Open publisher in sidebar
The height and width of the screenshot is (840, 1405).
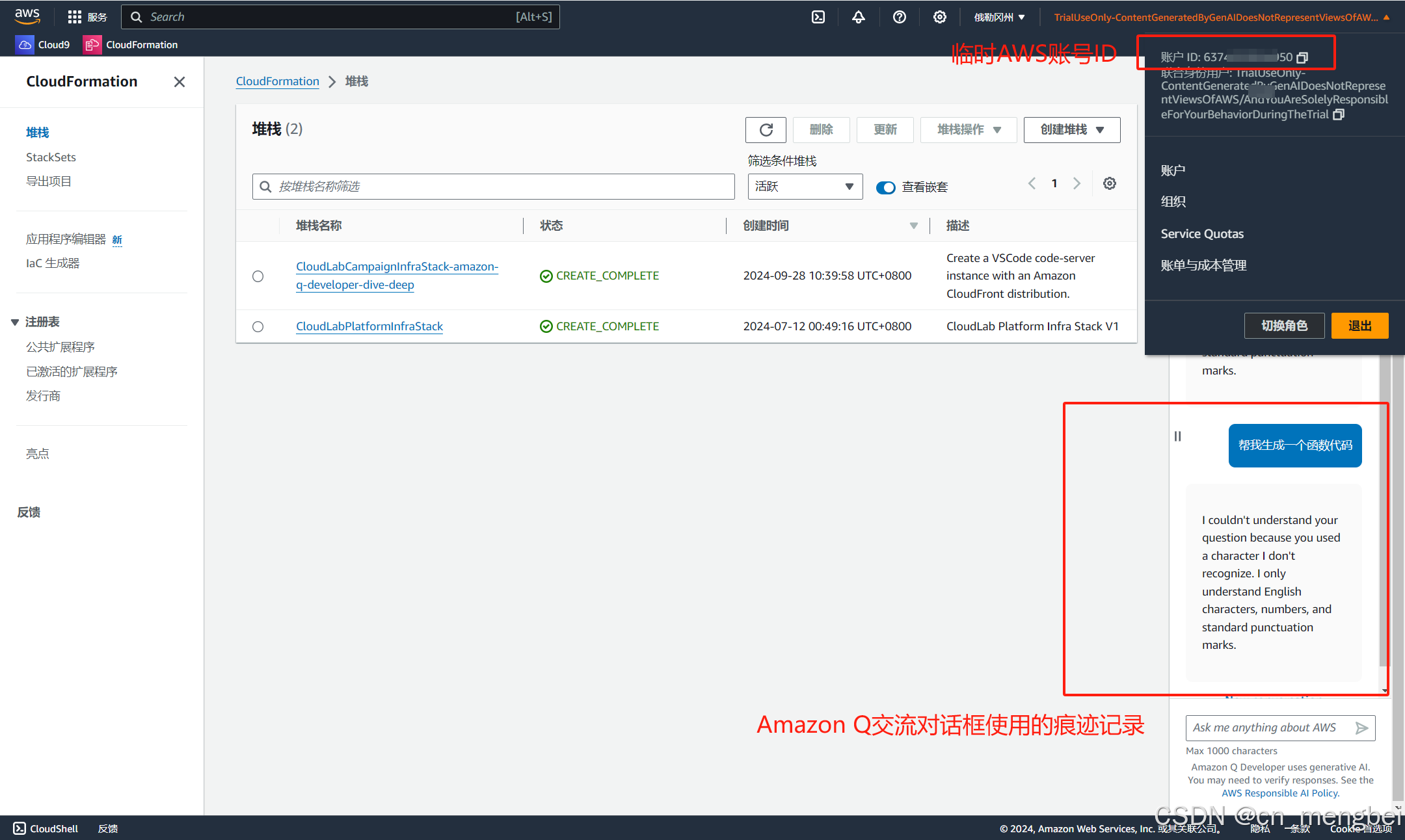click(43, 396)
